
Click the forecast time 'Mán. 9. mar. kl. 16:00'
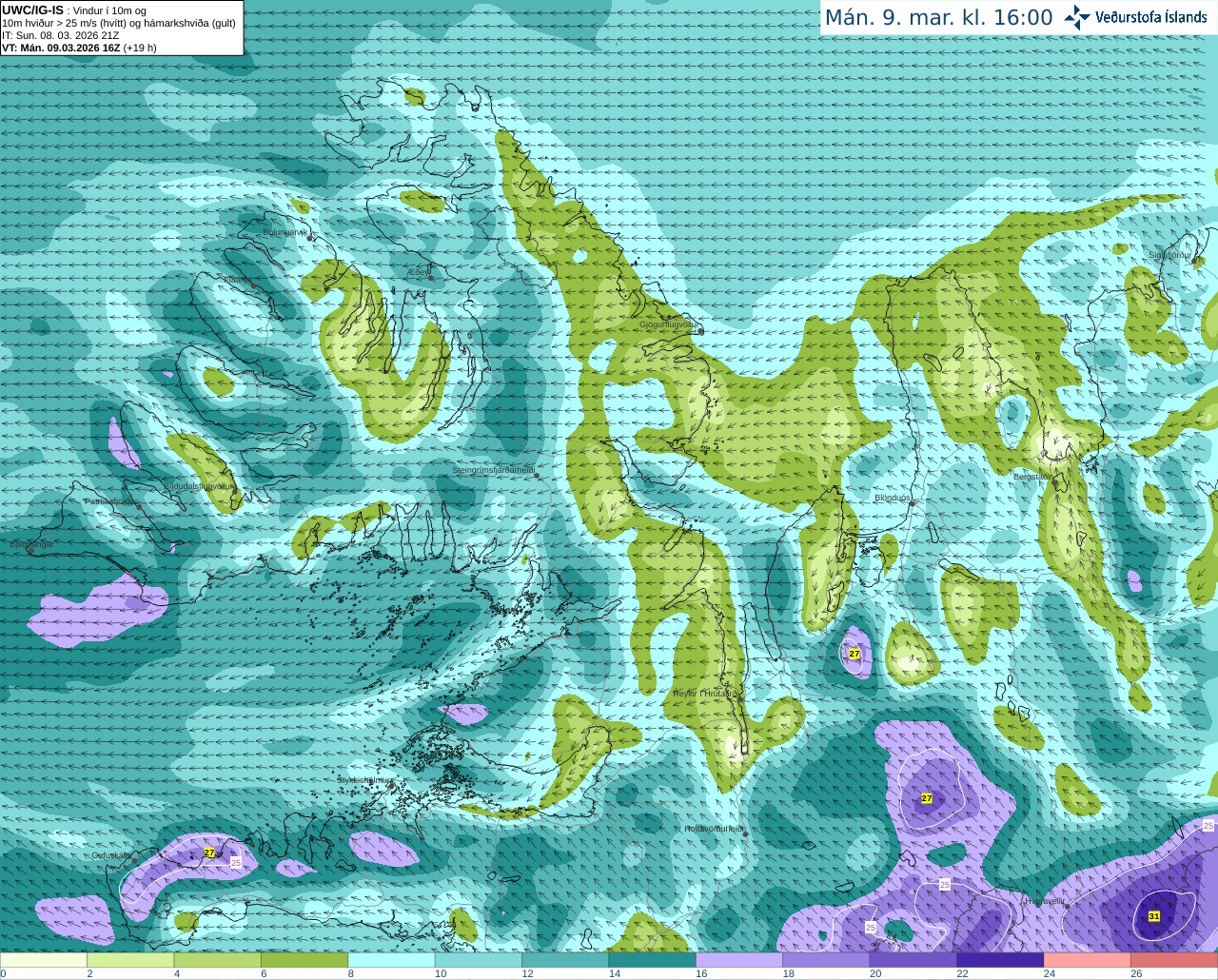938,18
